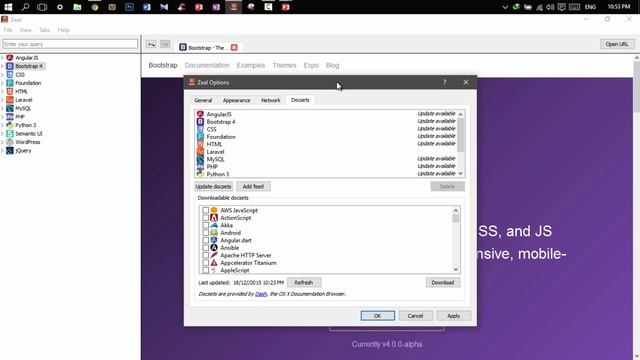
Task: Confirm options with OK button
Action: [x=378, y=316]
